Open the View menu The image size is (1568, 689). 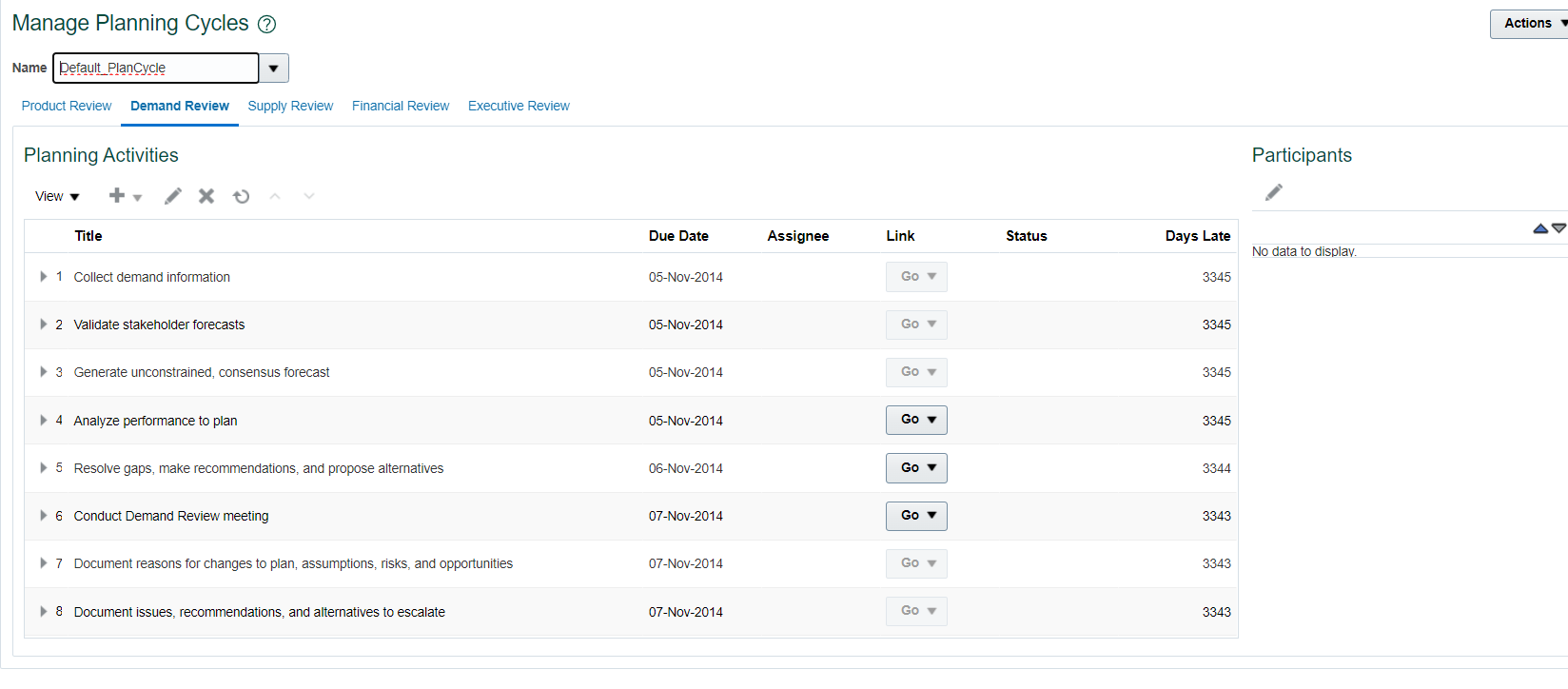[57, 196]
